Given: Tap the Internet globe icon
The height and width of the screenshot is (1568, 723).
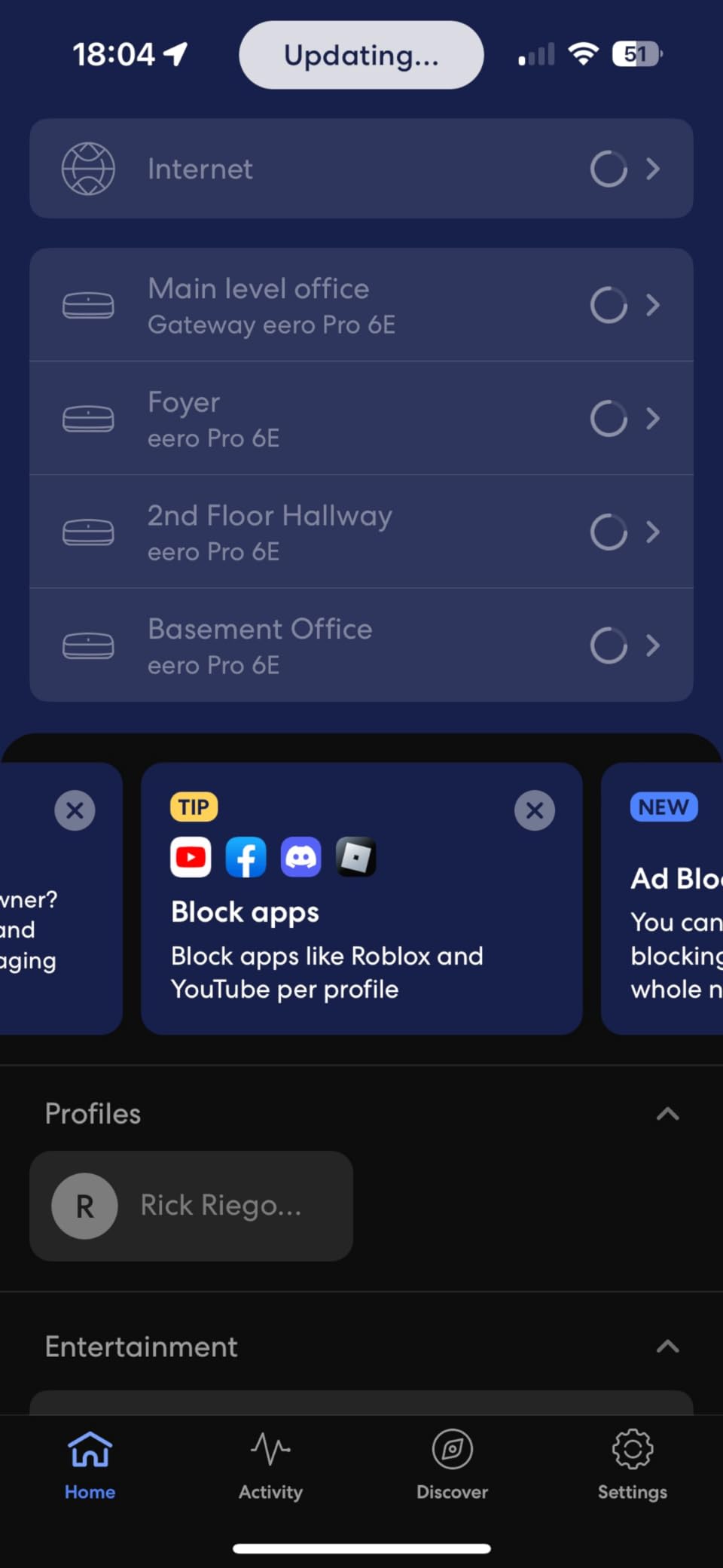Looking at the screenshot, I should pyautogui.click(x=88, y=169).
